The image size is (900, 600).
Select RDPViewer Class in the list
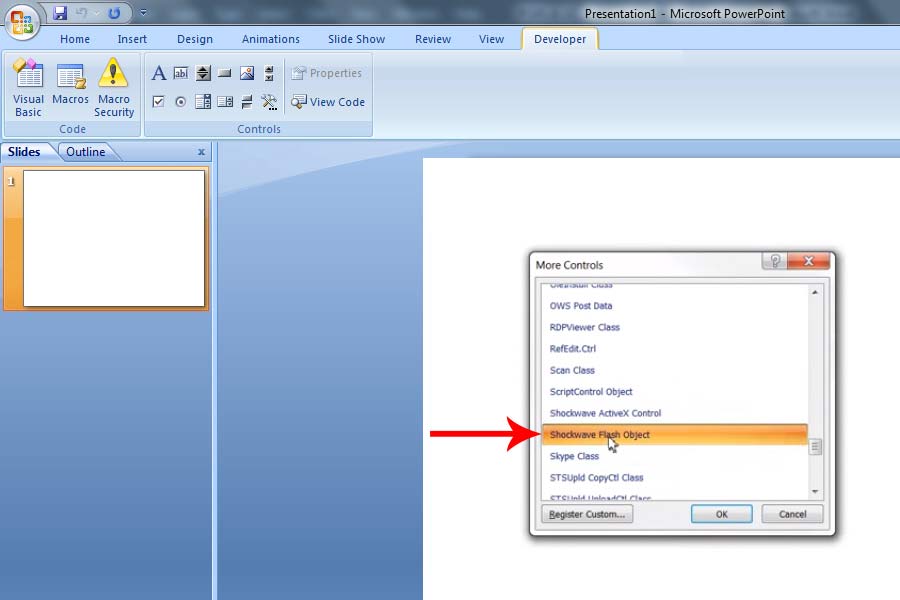click(674, 327)
